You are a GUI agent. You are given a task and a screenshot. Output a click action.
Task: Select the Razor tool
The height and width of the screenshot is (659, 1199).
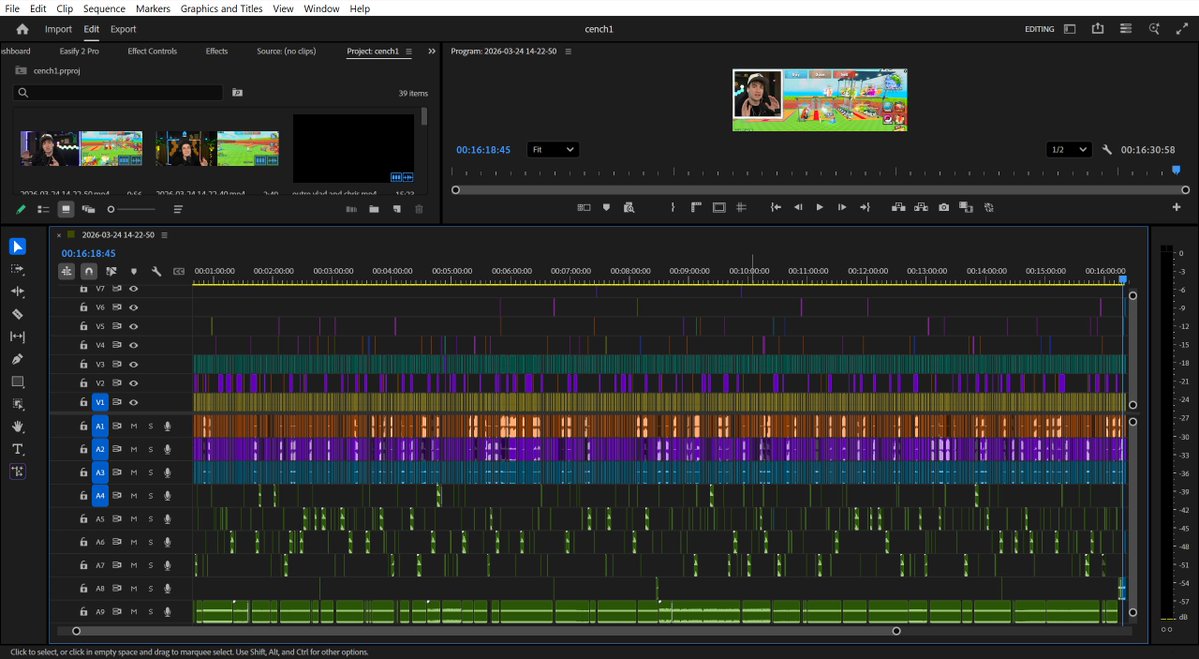coord(17,314)
